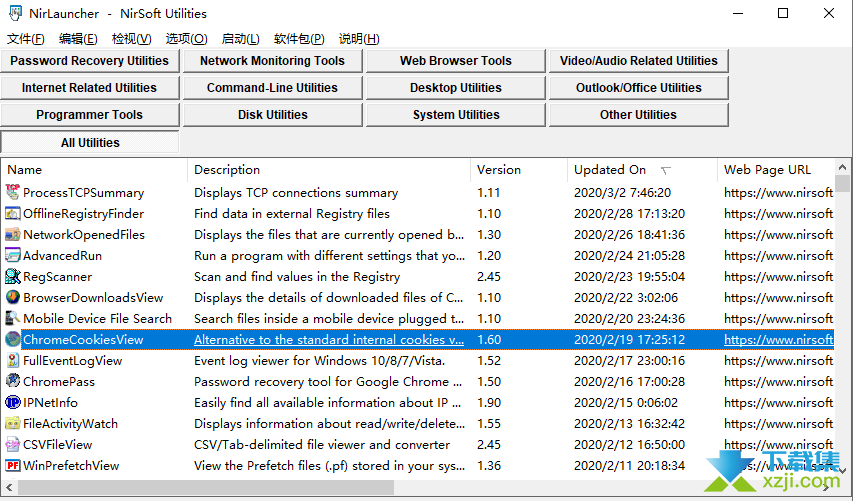
Task: Open the 说明(H) help menu
Action: (x=359, y=39)
